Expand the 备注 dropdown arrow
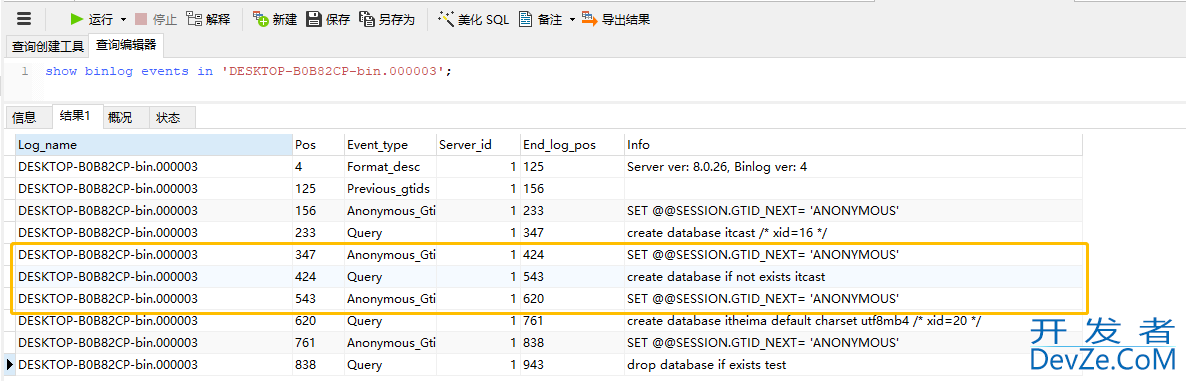The width and height of the screenshot is (1186, 381). tap(572, 20)
